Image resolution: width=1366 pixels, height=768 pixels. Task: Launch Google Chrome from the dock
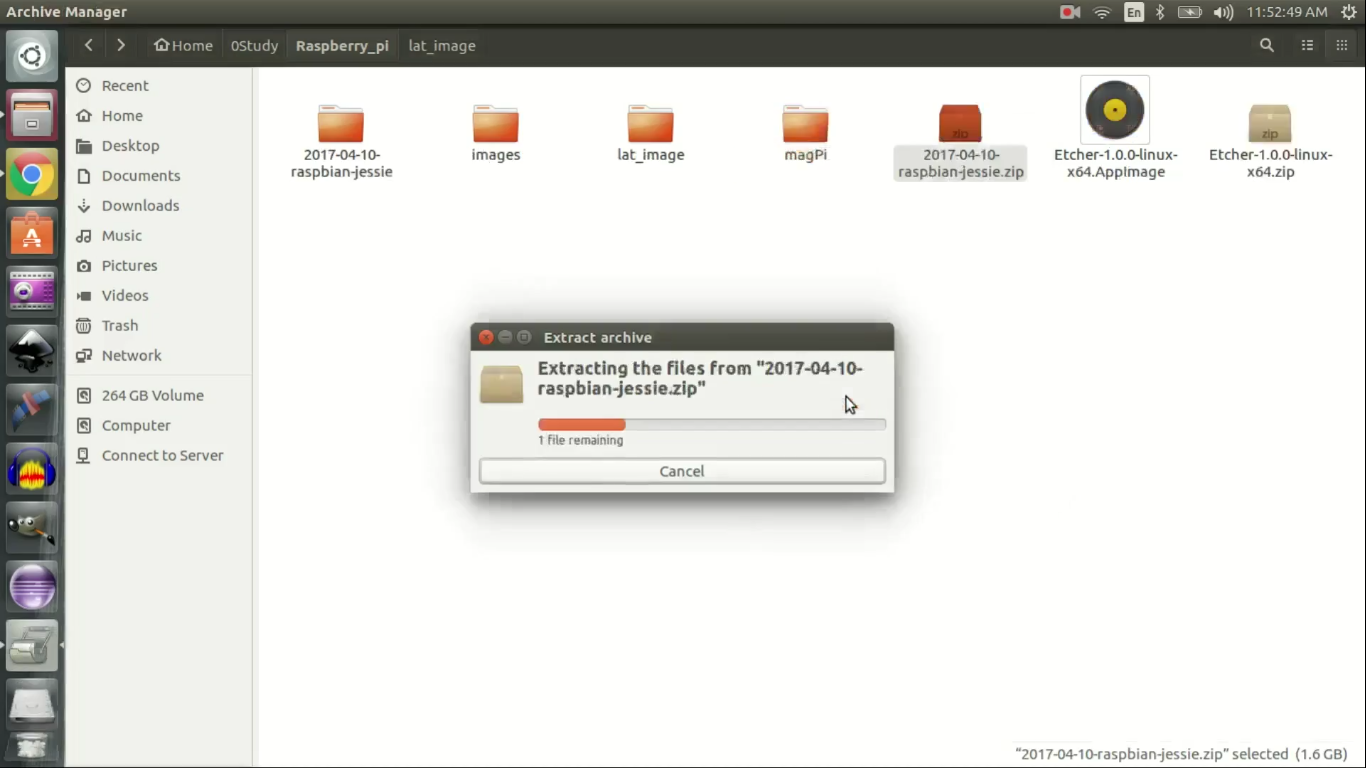pyautogui.click(x=32, y=175)
